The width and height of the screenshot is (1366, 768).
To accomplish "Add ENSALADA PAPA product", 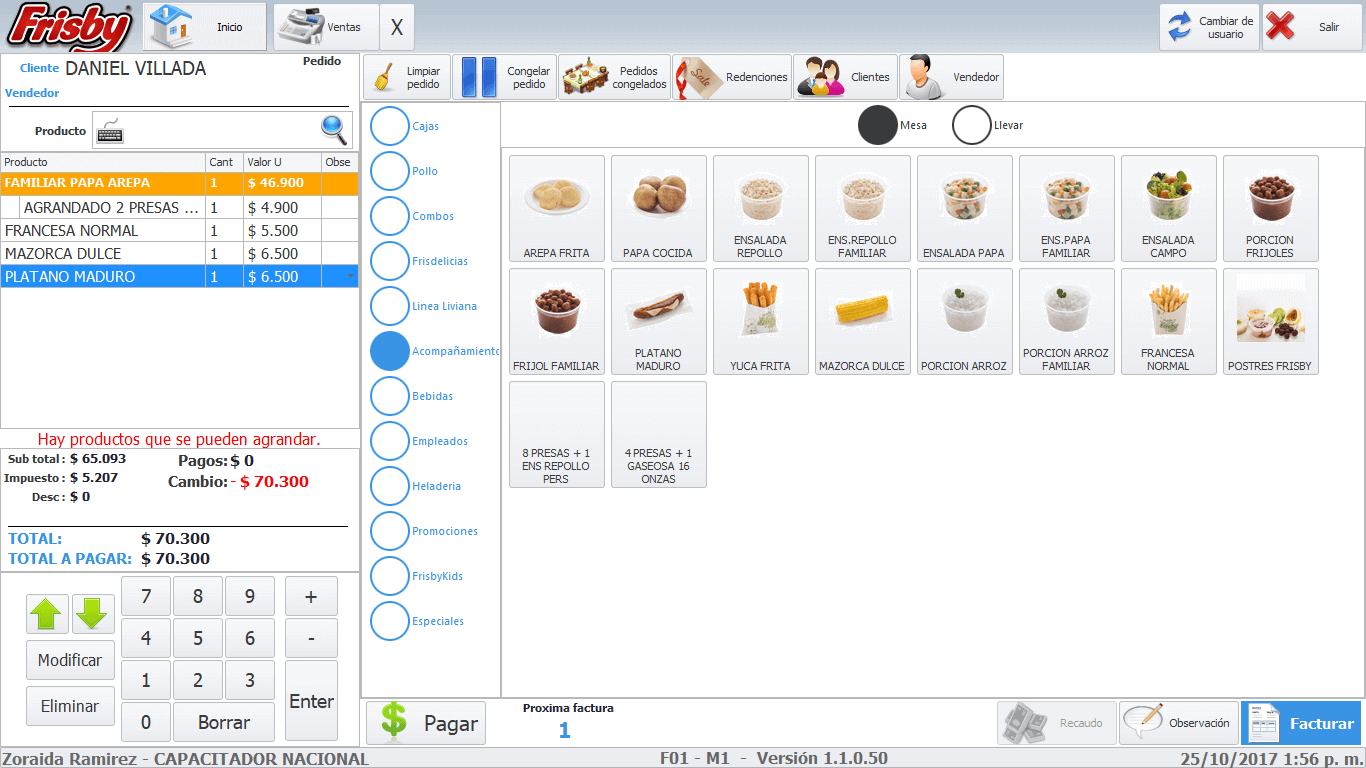I will 965,208.
